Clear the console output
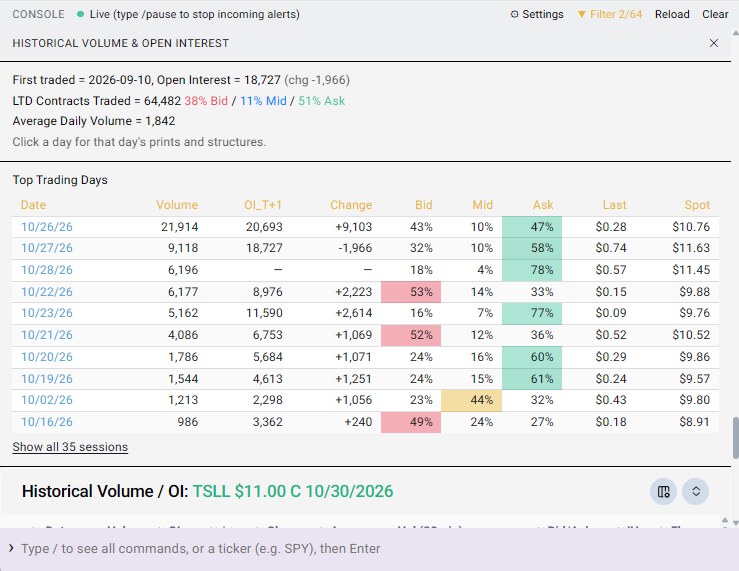 tap(715, 14)
